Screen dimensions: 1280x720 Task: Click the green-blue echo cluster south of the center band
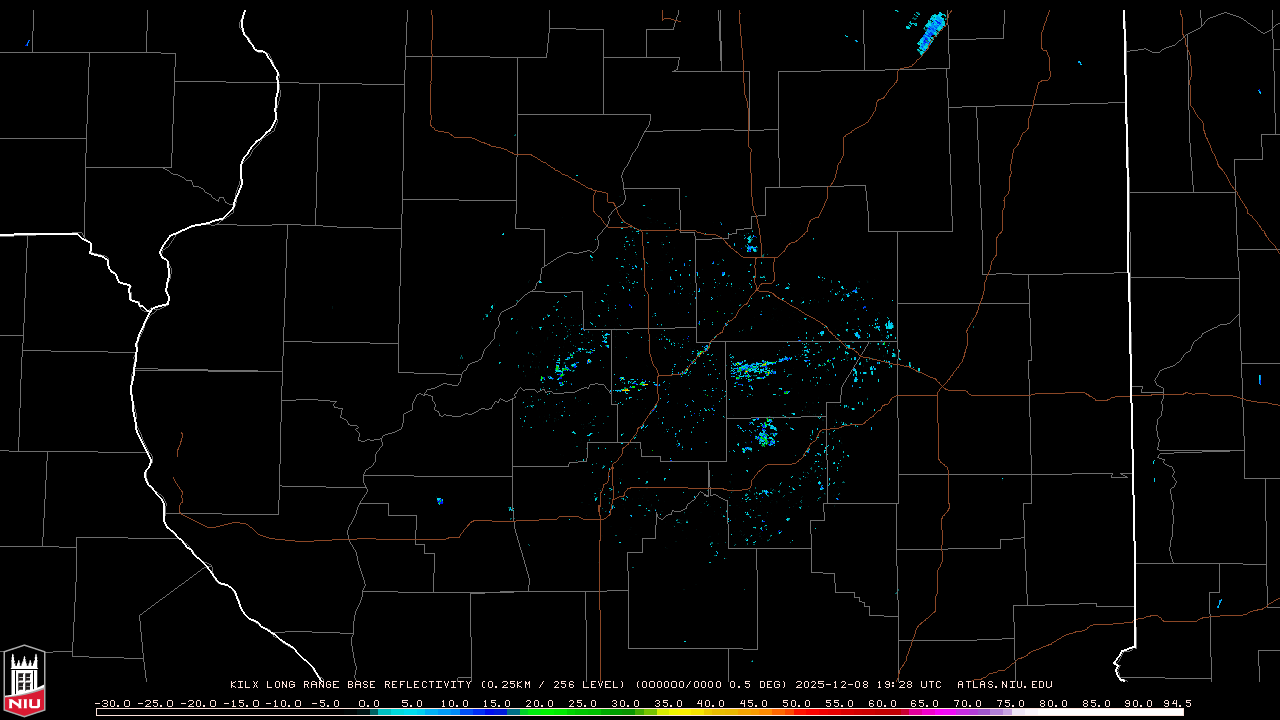point(765,435)
